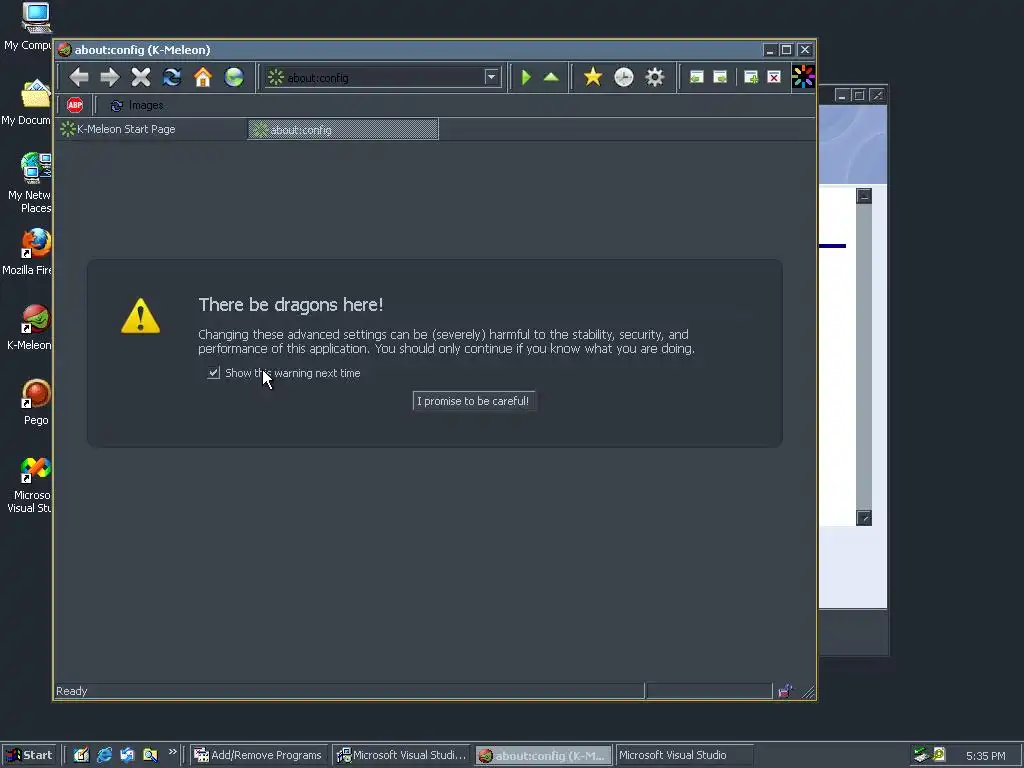1024x768 pixels.
Task: Click the ABP Adblock Plus icon
Action: point(75,105)
